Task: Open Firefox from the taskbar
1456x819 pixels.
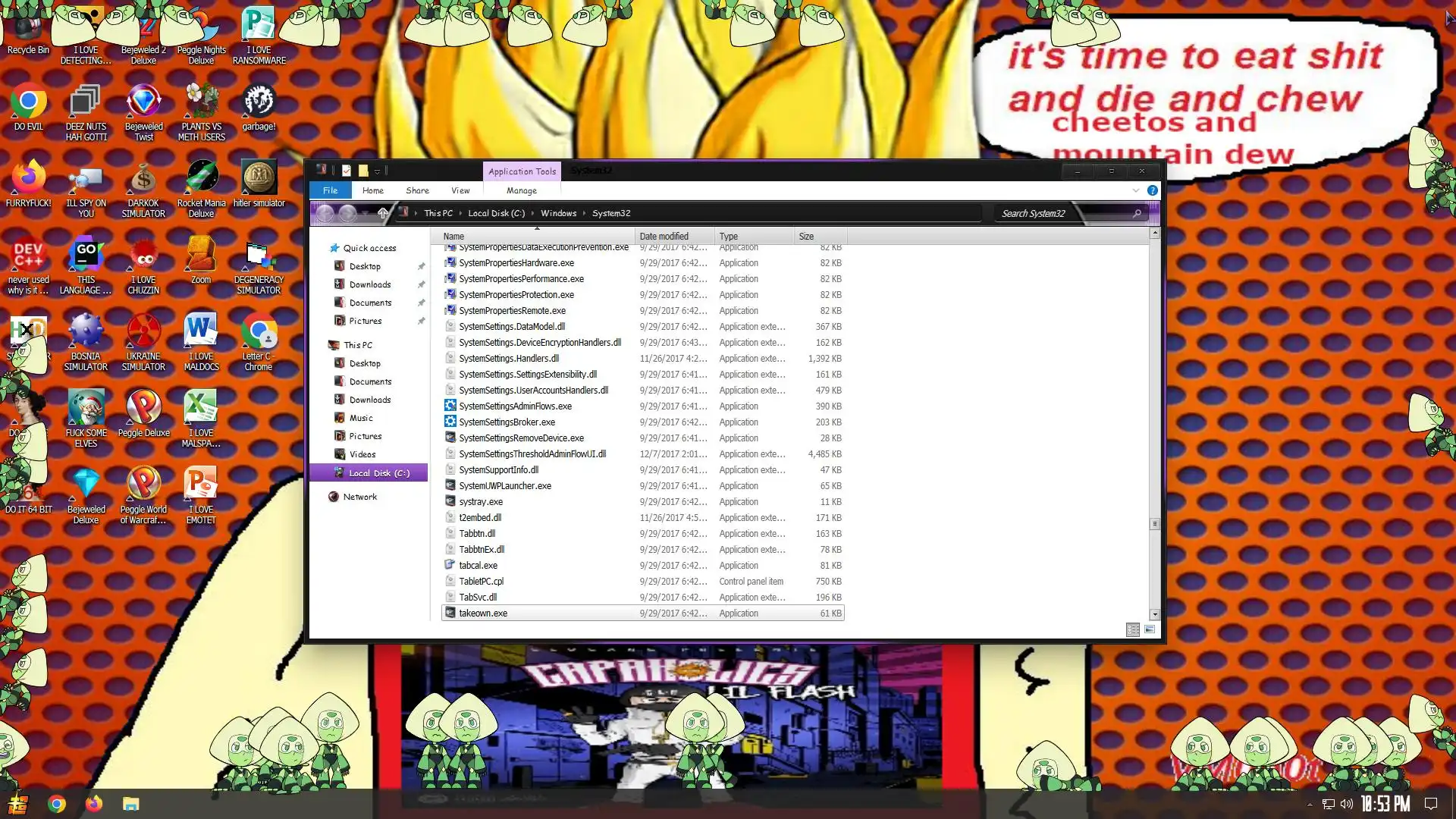Action: pyautogui.click(x=94, y=804)
